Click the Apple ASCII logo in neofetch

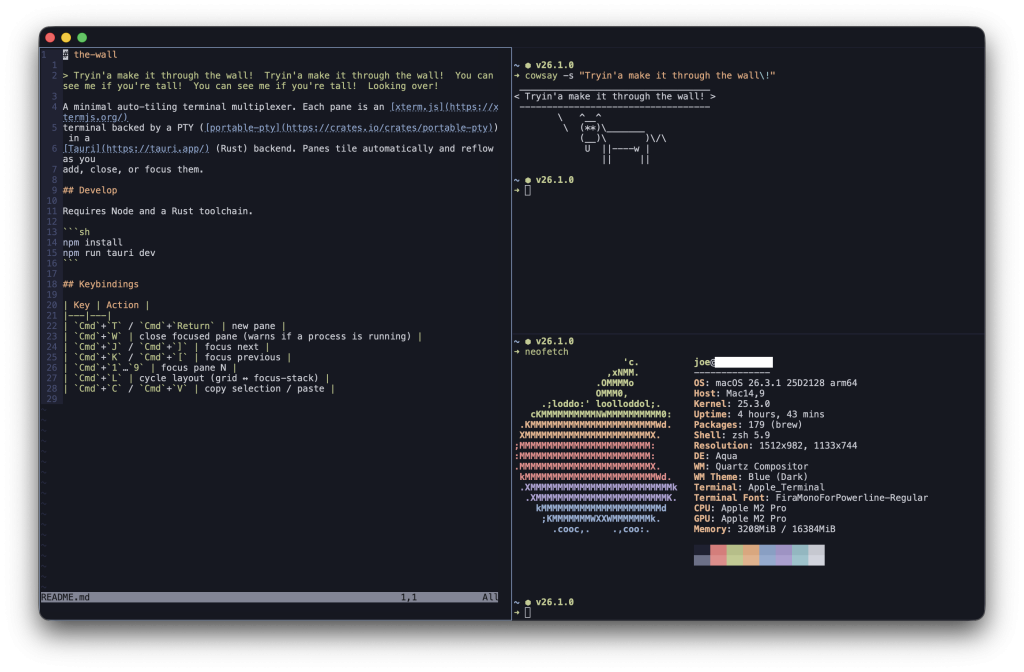[596, 445]
